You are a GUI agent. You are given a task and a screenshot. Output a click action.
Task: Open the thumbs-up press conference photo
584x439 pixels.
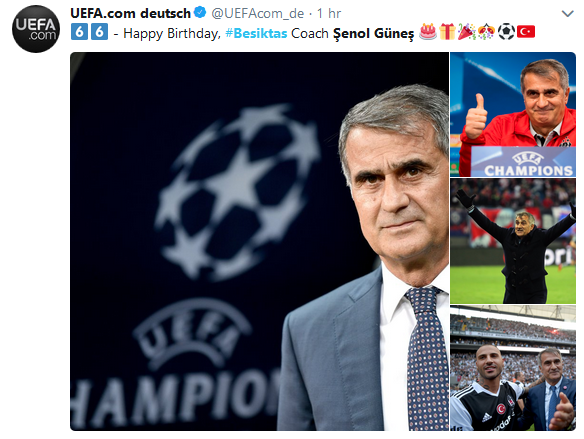(x=513, y=114)
